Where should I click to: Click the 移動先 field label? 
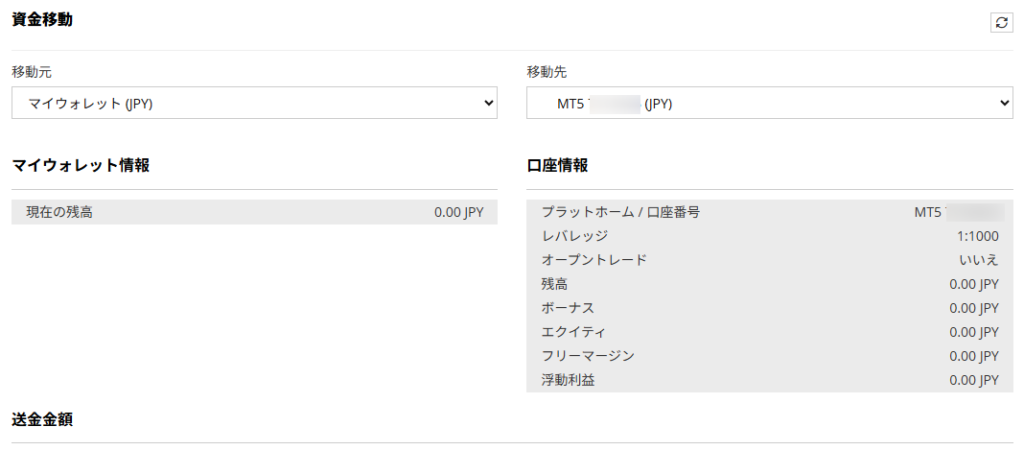point(547,72)
